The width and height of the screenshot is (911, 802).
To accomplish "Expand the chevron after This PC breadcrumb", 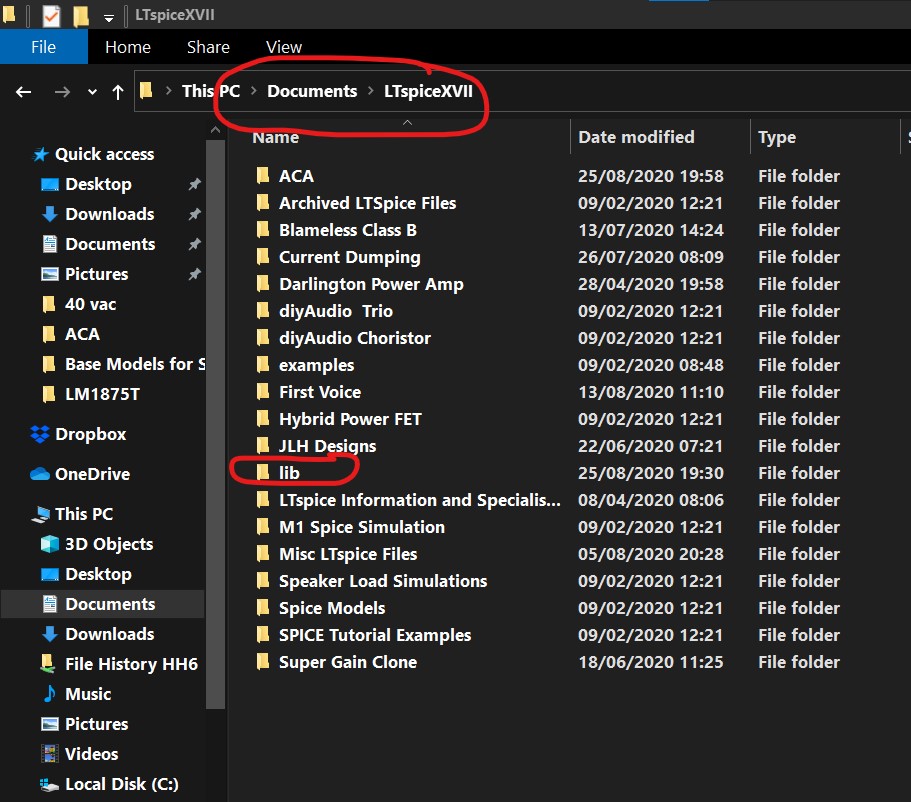I will [x=254, y=91].
